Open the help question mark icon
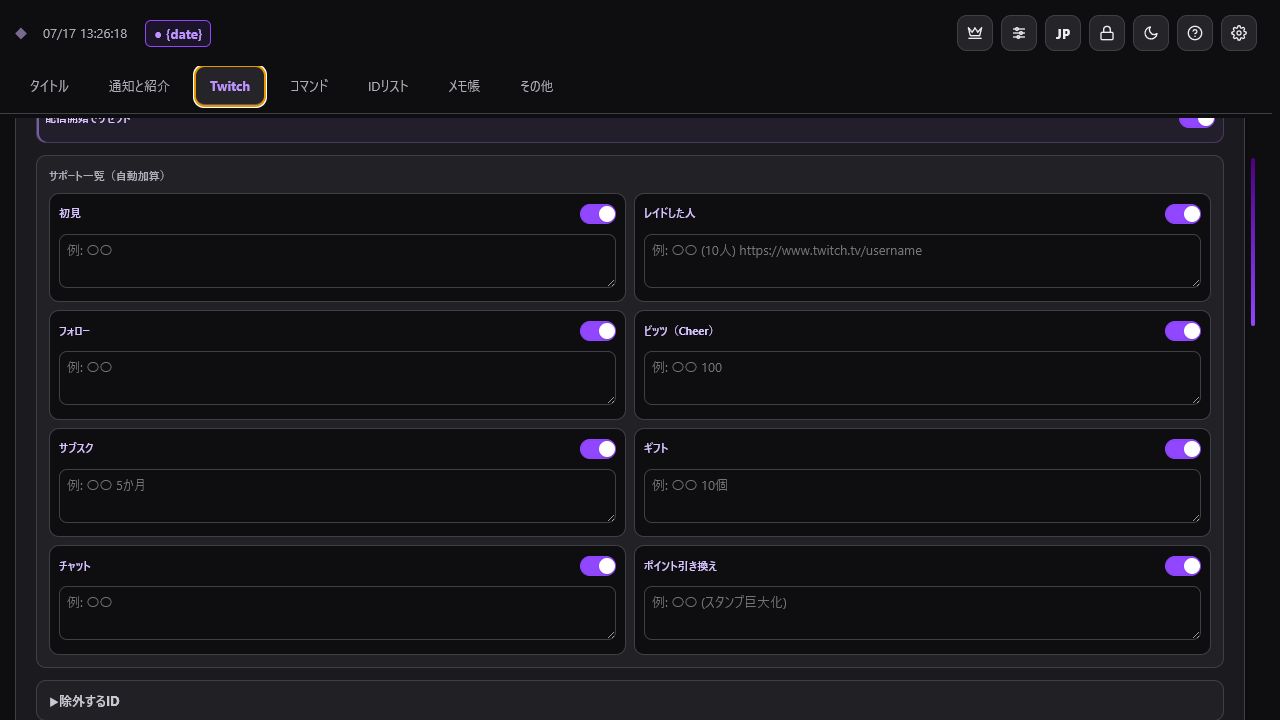1280x720 pixels. coord(1195,33)
